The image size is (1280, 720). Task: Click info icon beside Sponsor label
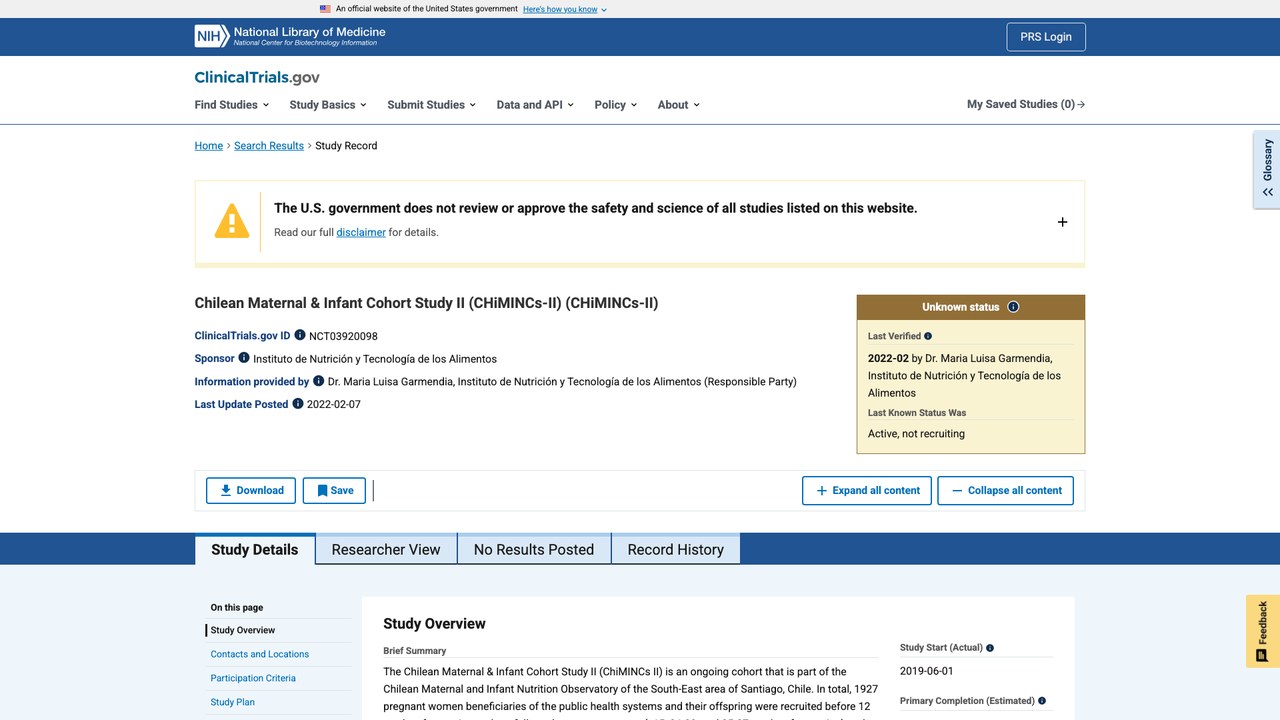coord(244,357)
